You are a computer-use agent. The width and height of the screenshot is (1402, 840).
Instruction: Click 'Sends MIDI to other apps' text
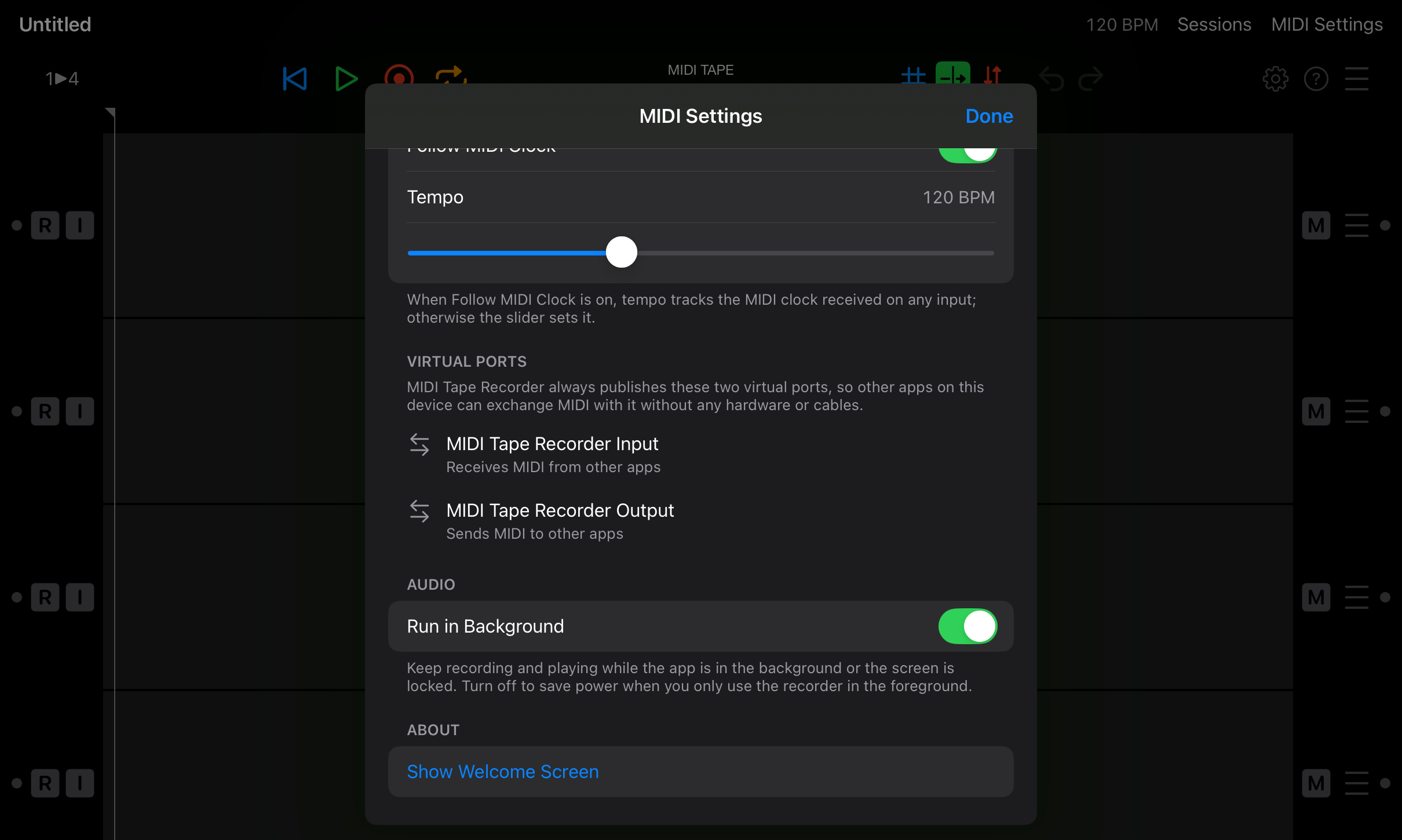(535, 534)
